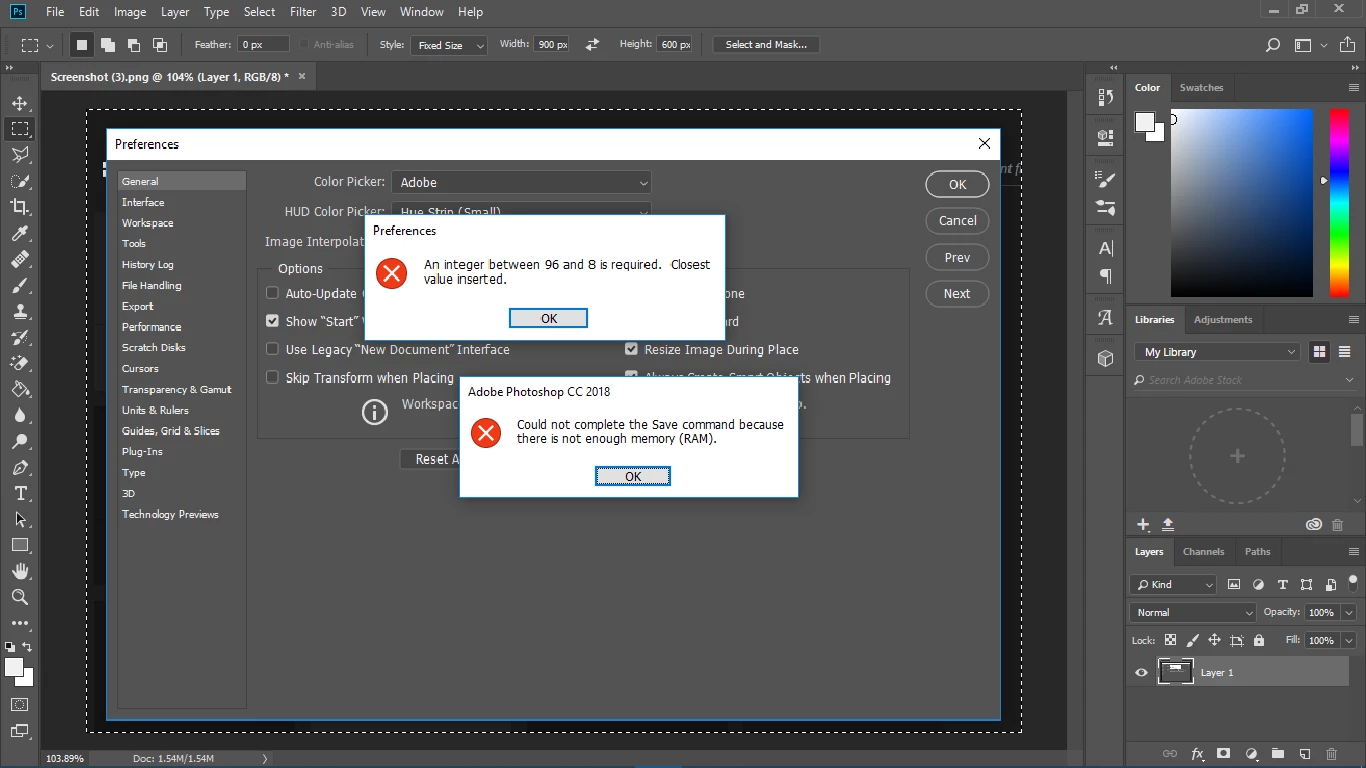Open the Normal blend mode dropdown
The image size is (1366, 768).
click(1193, 612)
